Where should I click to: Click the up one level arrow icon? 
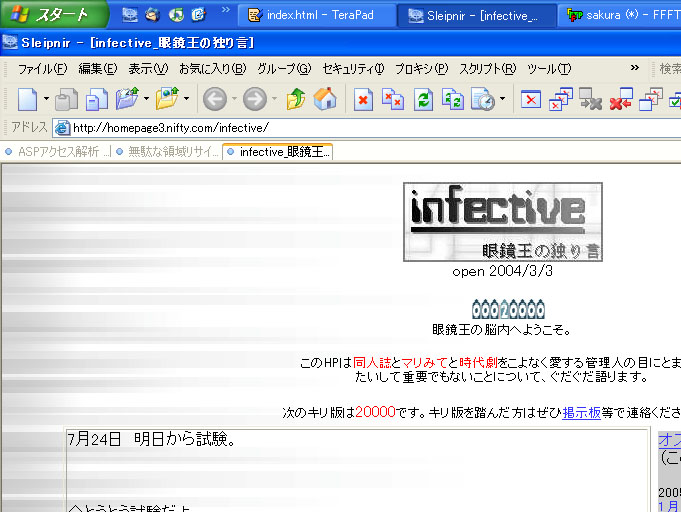tap(296, 99)
